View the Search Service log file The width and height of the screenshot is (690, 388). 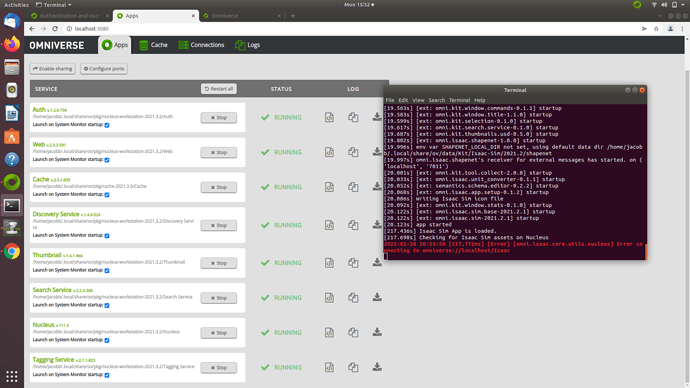point(329,298)
